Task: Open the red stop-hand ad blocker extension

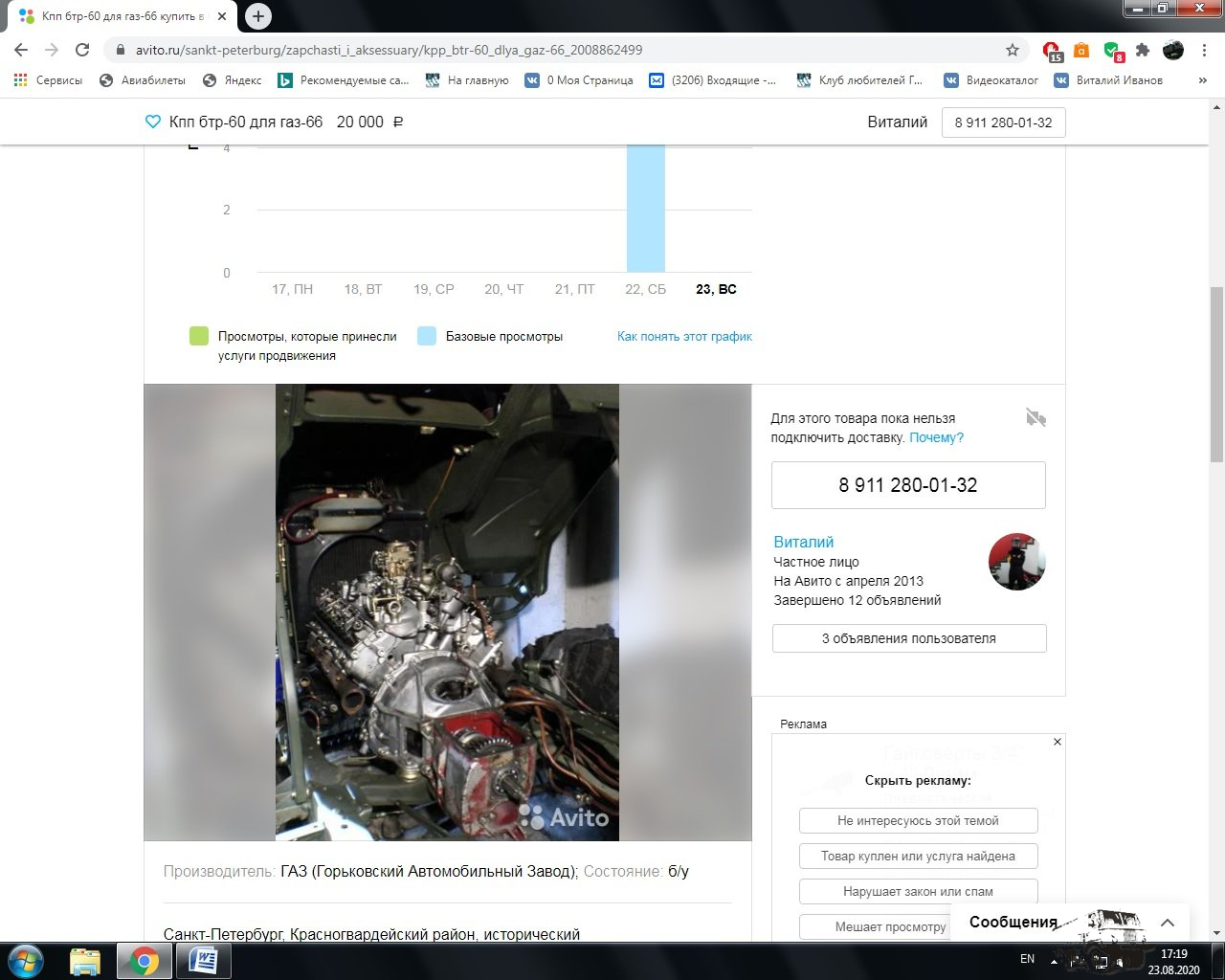Action: [x=1052, y=51]
